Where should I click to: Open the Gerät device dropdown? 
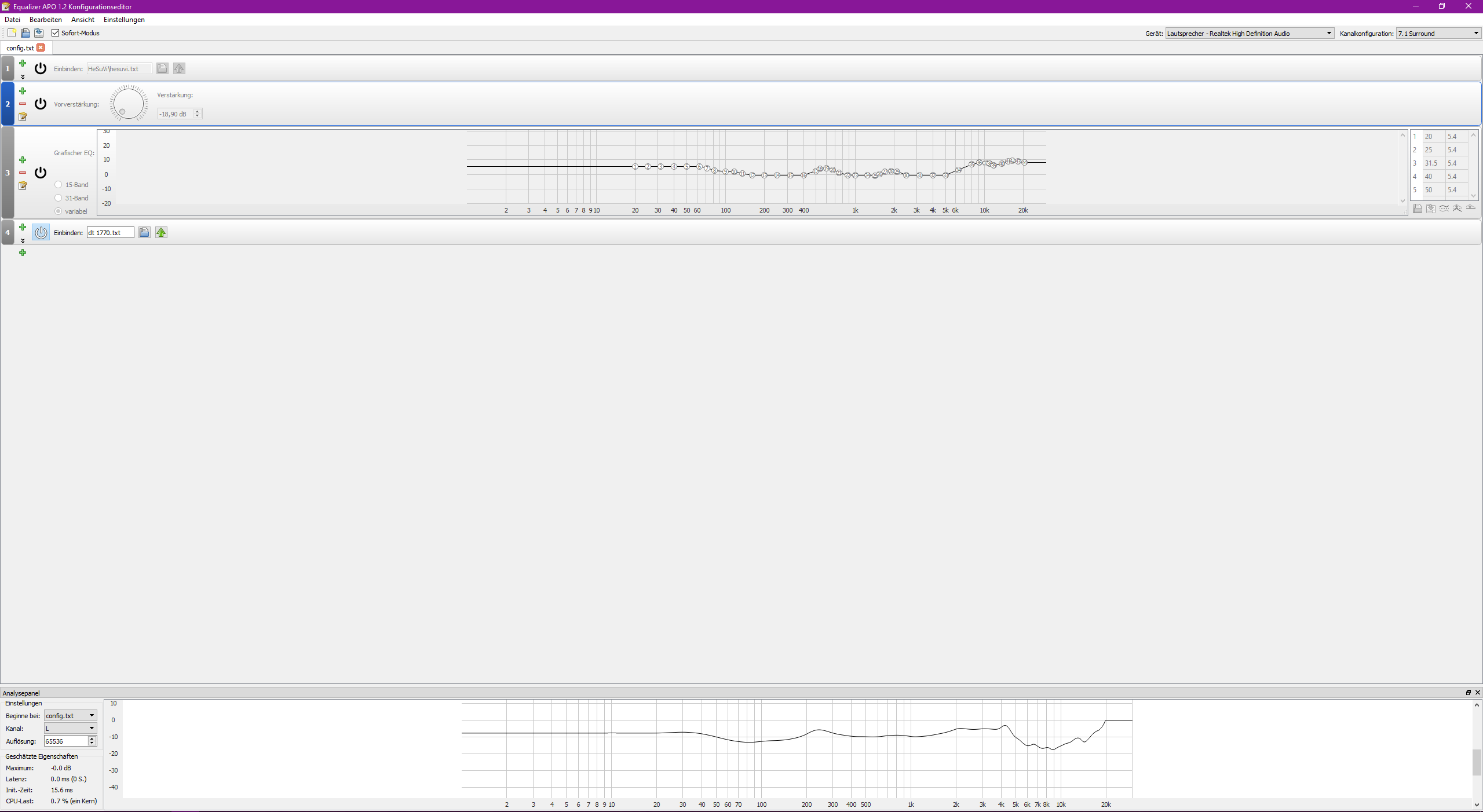point(1249,34)
